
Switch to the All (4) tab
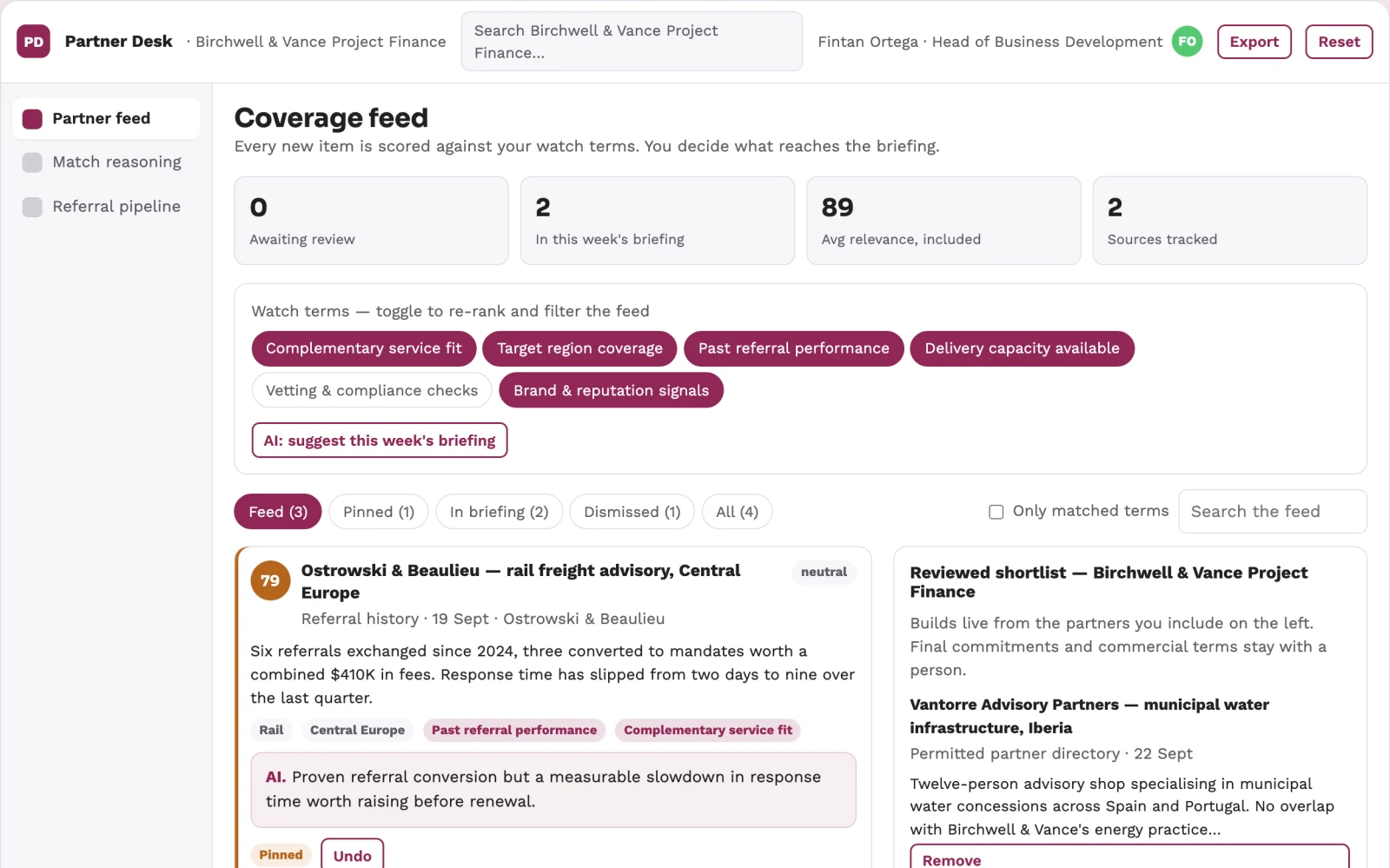click(737, 512)
